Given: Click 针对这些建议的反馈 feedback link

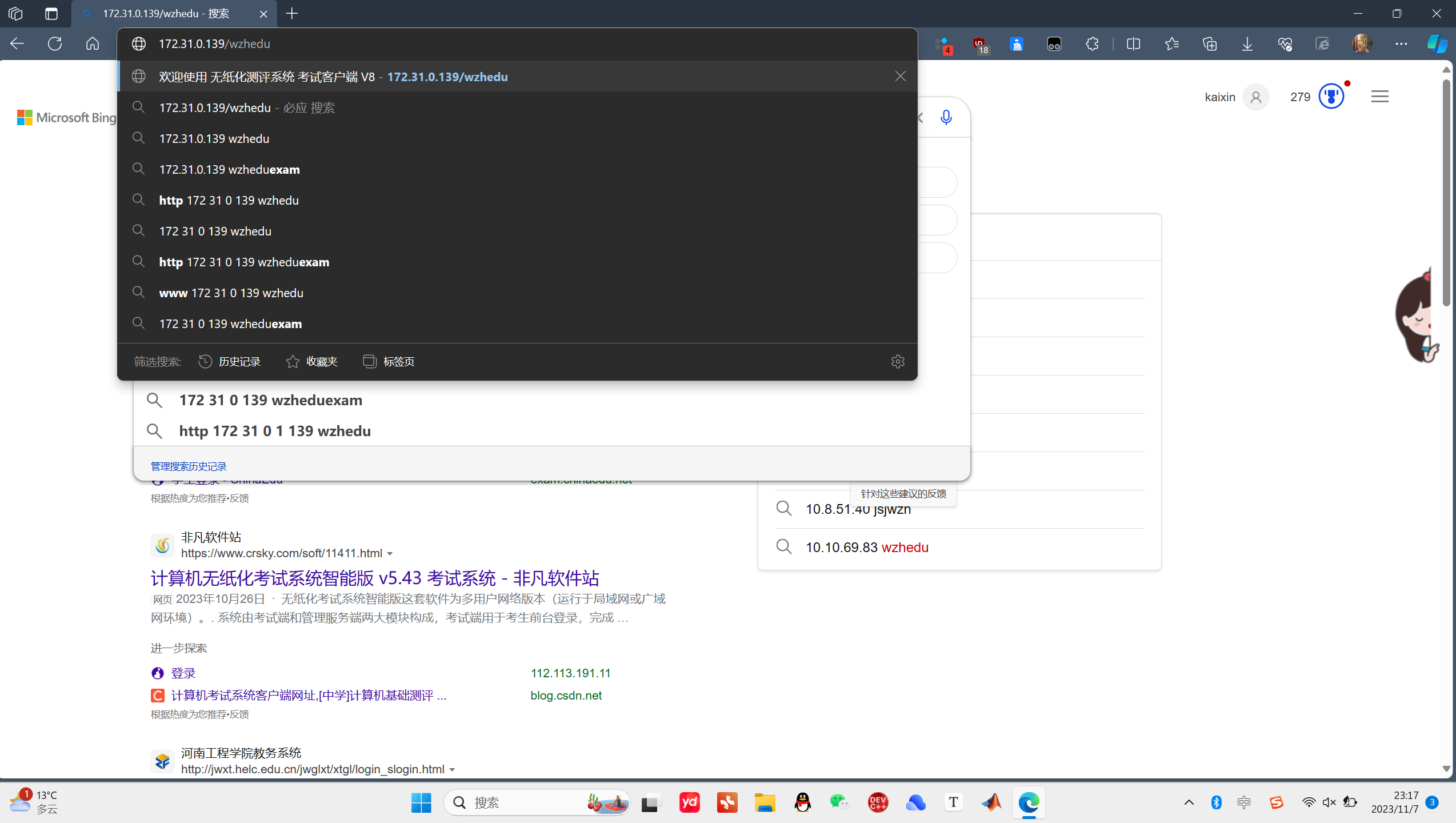Looking at the screenshot, I should [903, 494].
